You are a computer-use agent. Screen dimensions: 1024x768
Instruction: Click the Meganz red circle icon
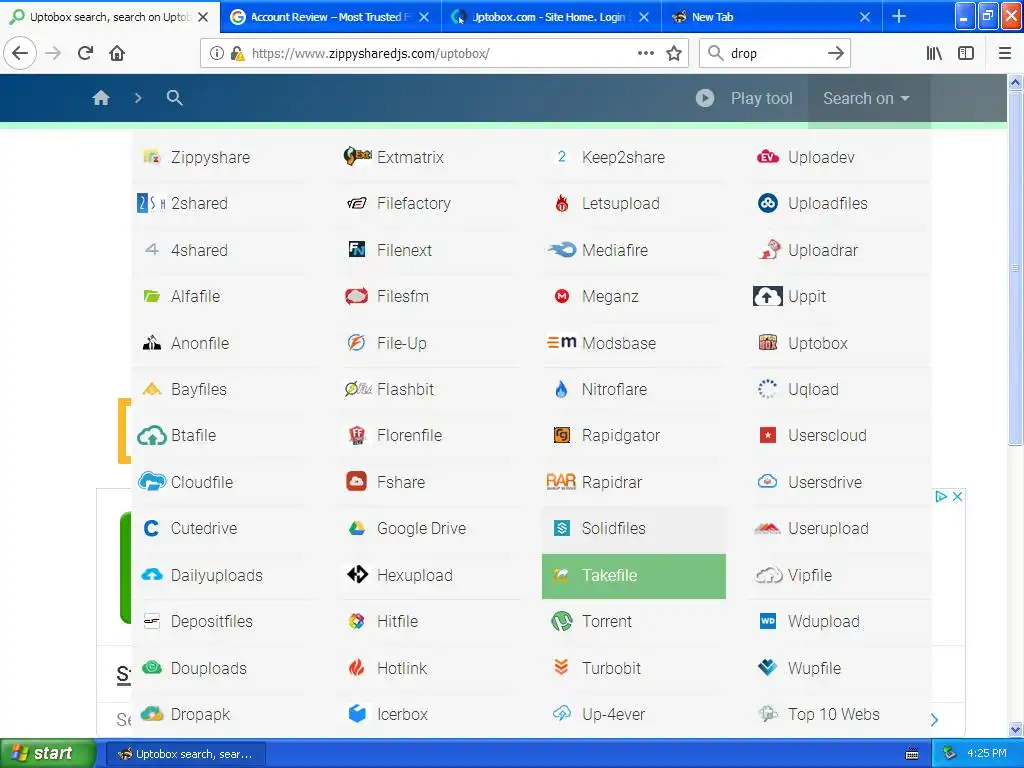pyautogui.click(x=562, y=296)
